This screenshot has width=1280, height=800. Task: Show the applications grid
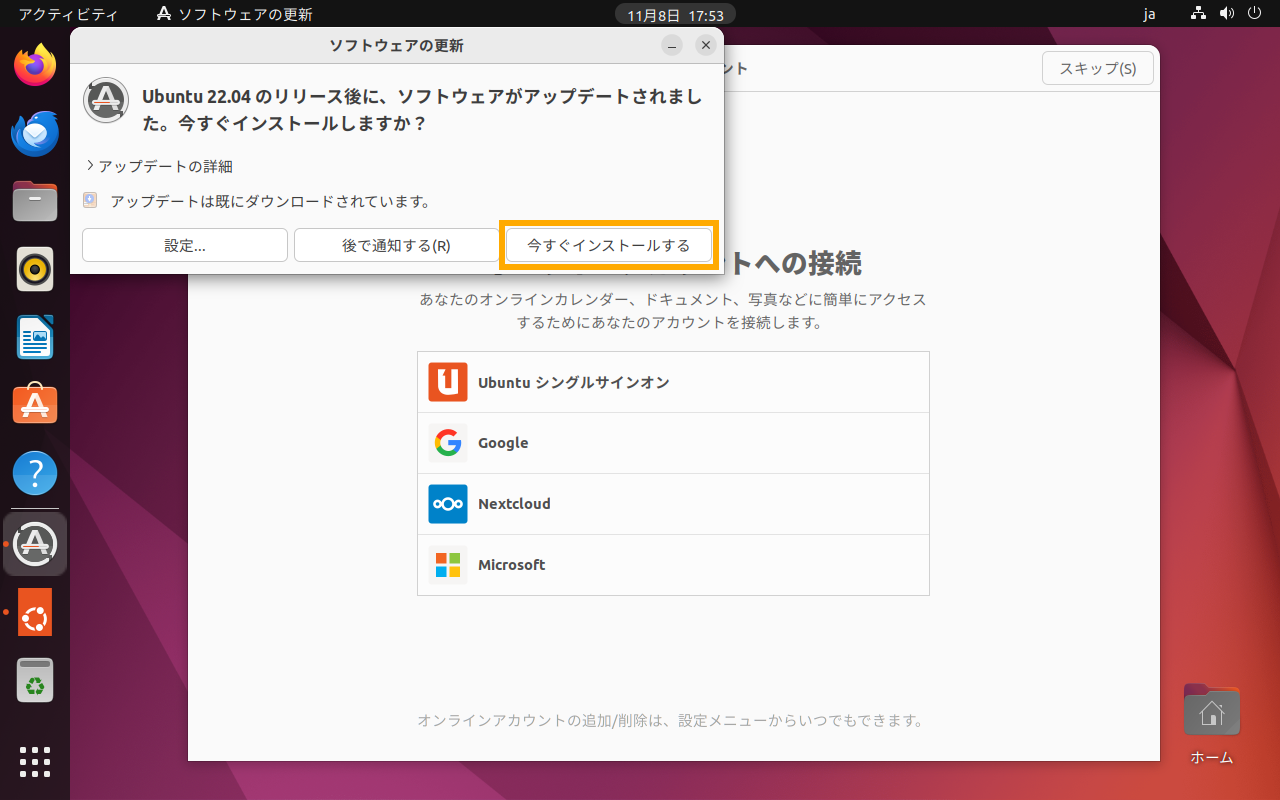(x=35, y=762)
